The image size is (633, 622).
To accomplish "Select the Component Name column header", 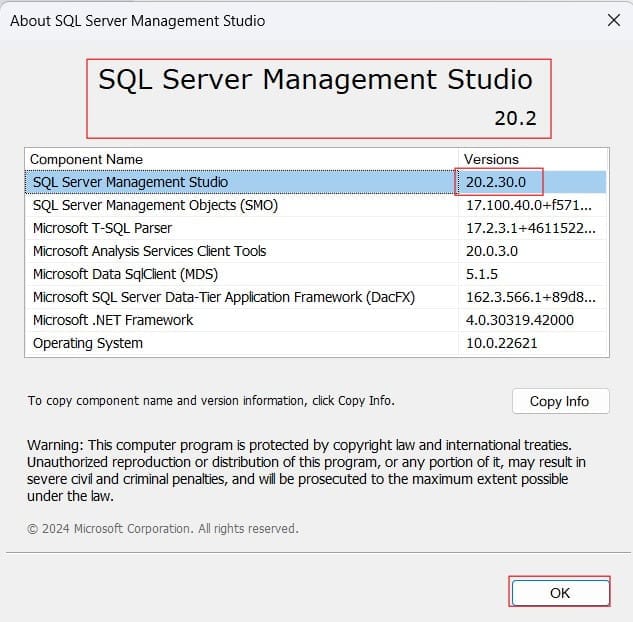I will 241,159.
